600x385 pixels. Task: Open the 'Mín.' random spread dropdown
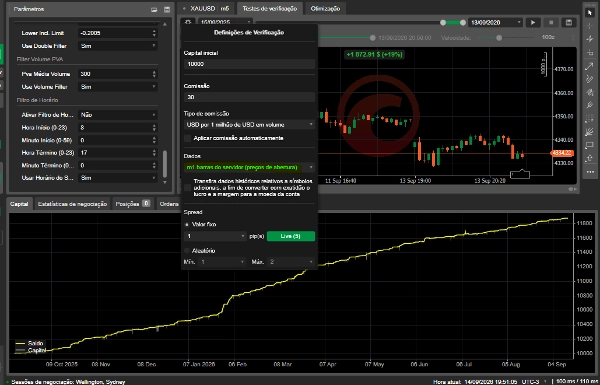click(x=222, y=262)
